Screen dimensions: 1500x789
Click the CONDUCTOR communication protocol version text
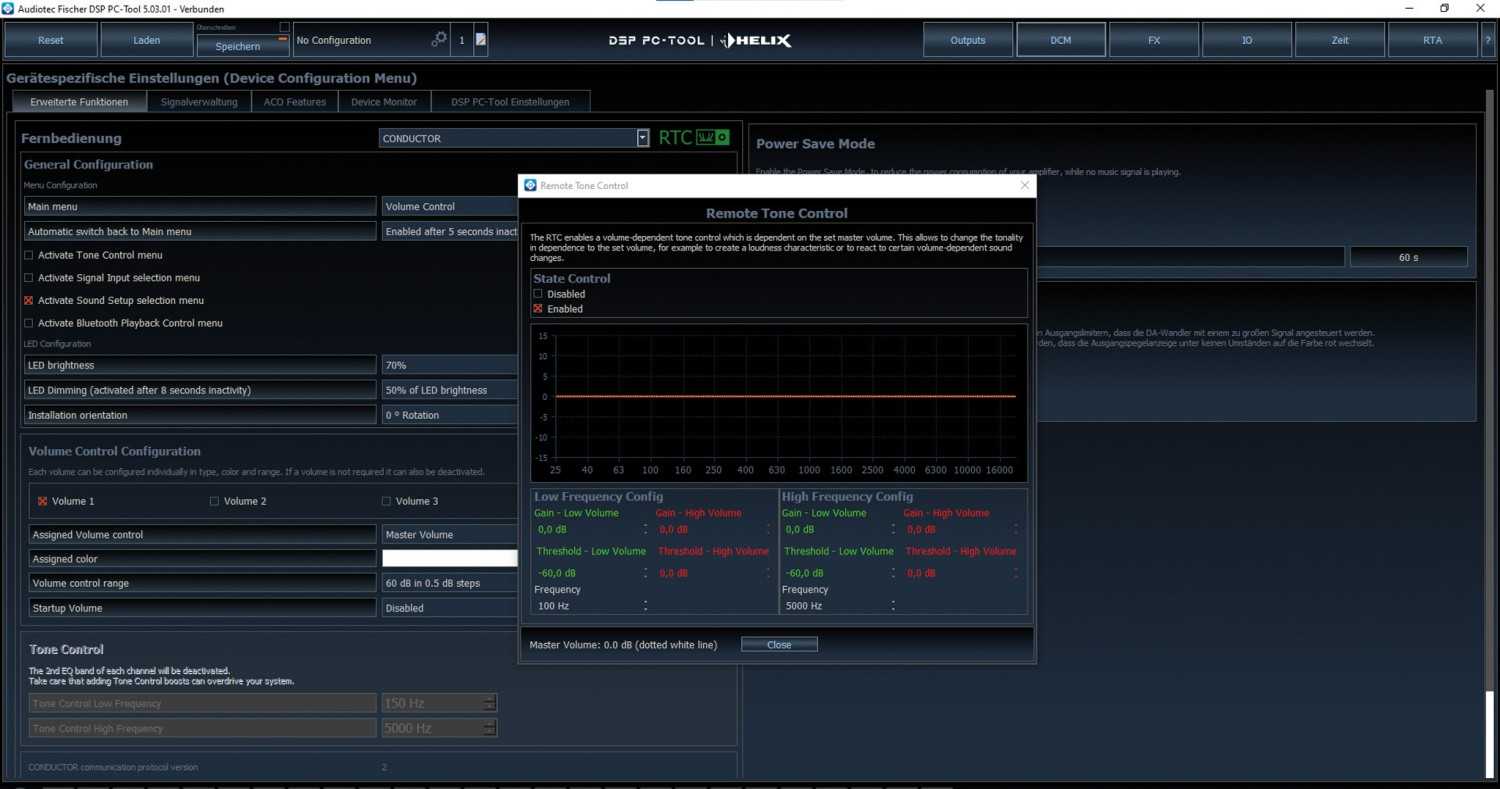(x=113, y=767)
